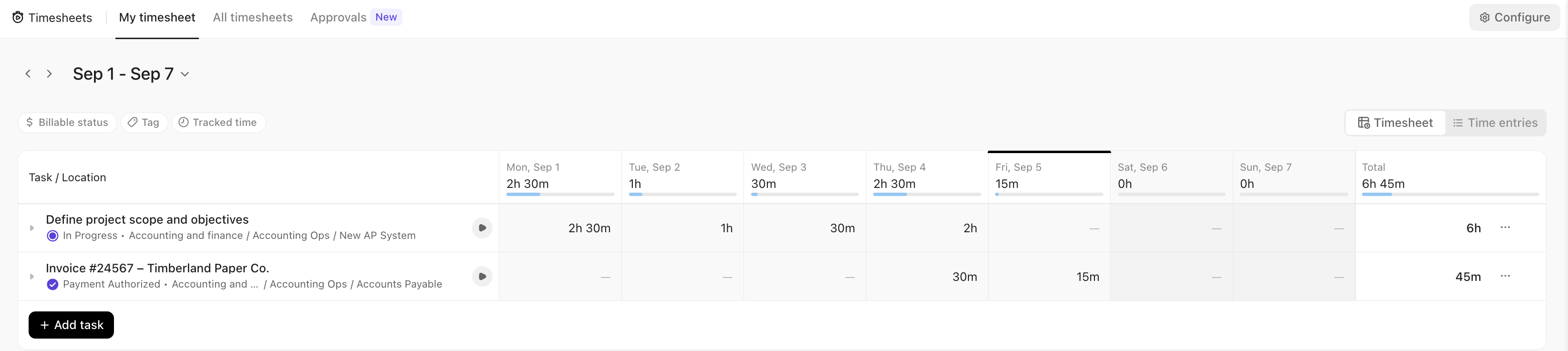This screenshot has width=1568, height=351.
Task: Open the Sep 1 - Sep 7 date dropdown
Action: (x=185, y=73)
